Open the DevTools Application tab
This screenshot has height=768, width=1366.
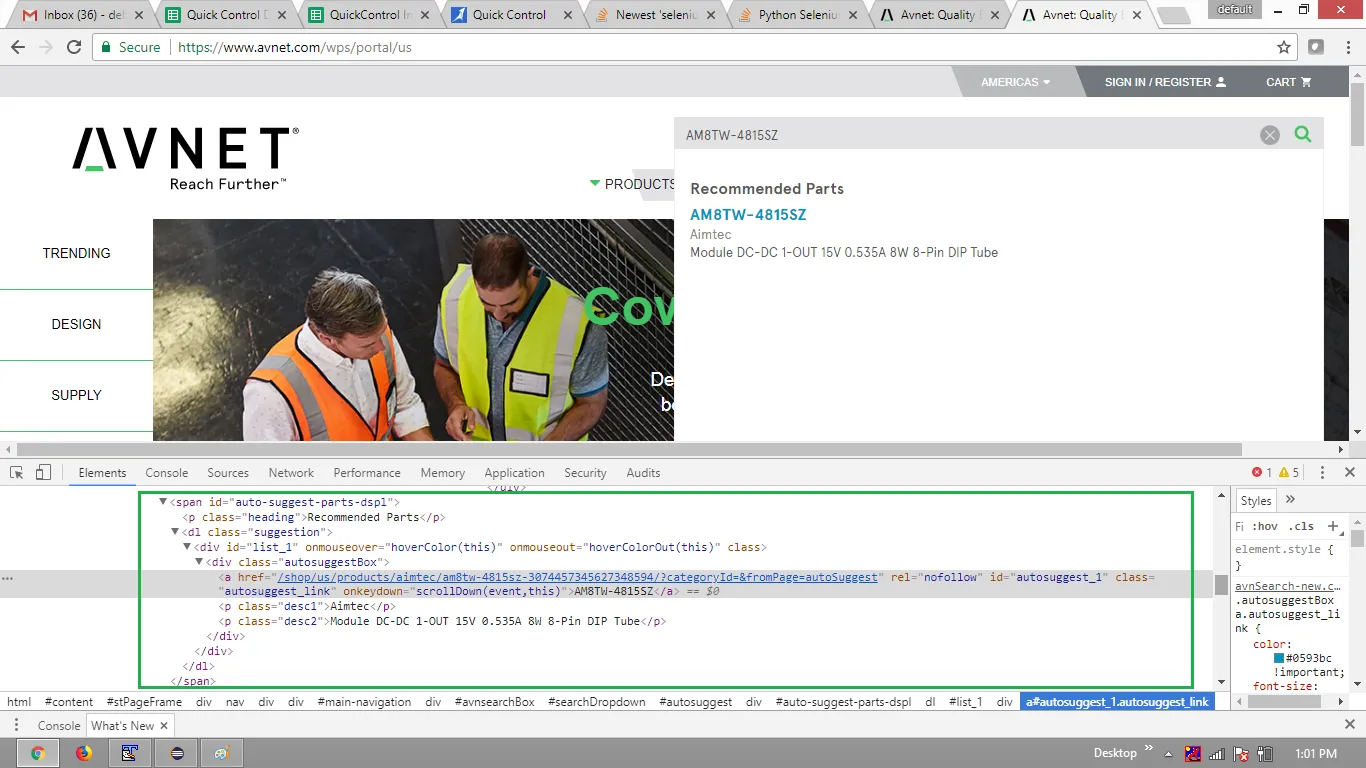(514, 473)
